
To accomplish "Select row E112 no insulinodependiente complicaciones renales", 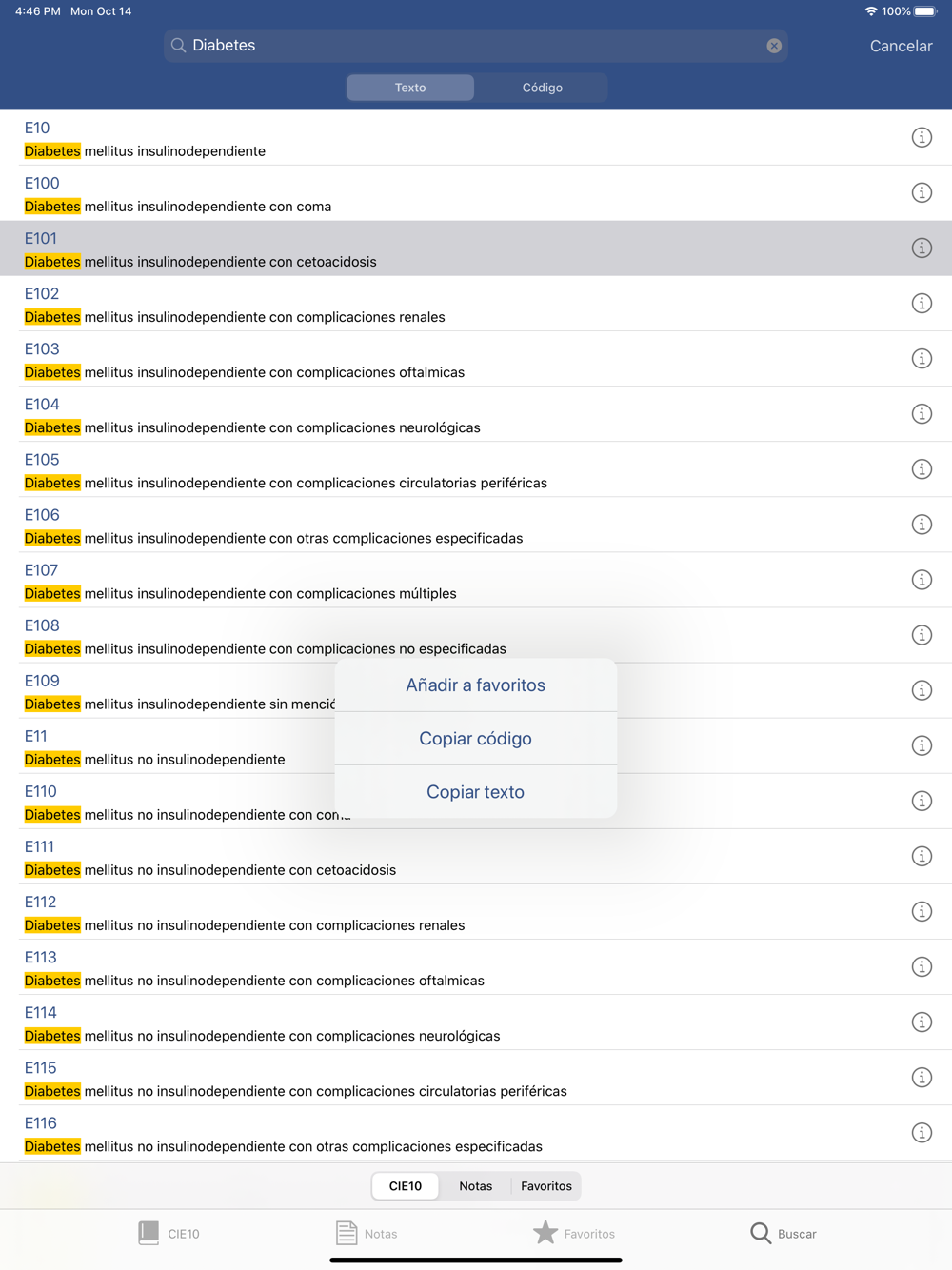I will [476, 911].
